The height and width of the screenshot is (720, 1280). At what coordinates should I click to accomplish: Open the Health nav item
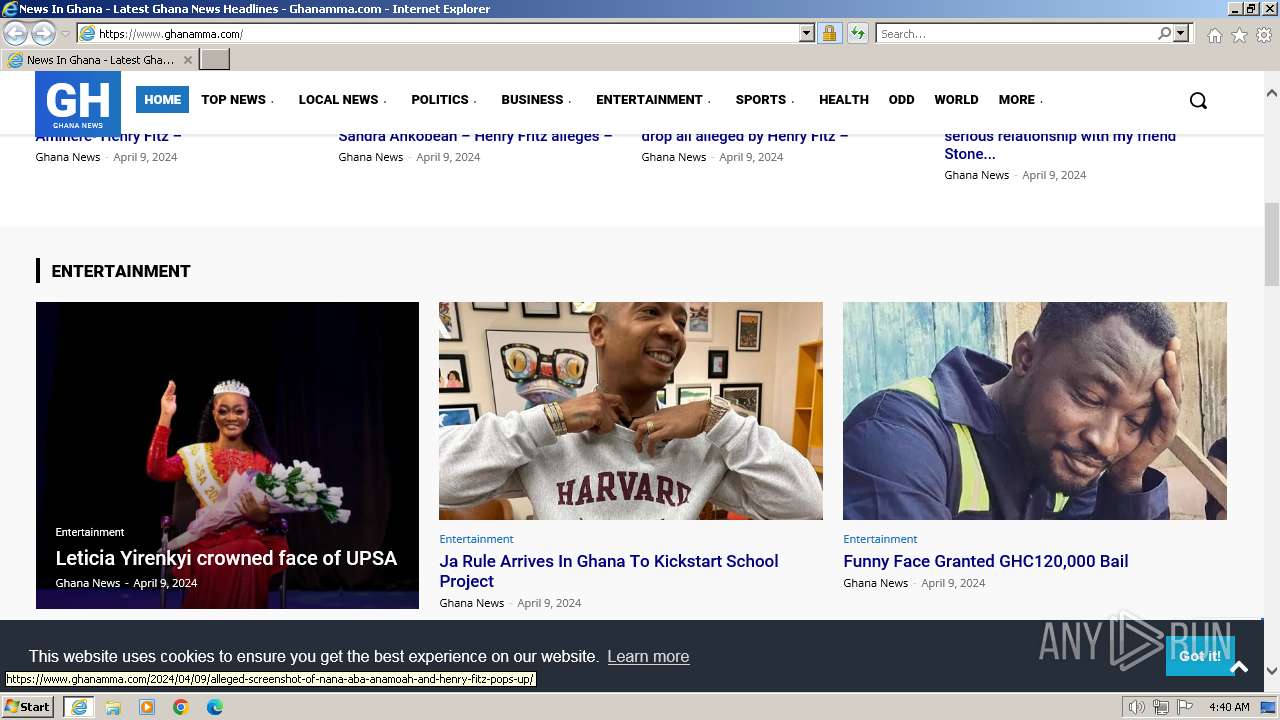point(844,100)
